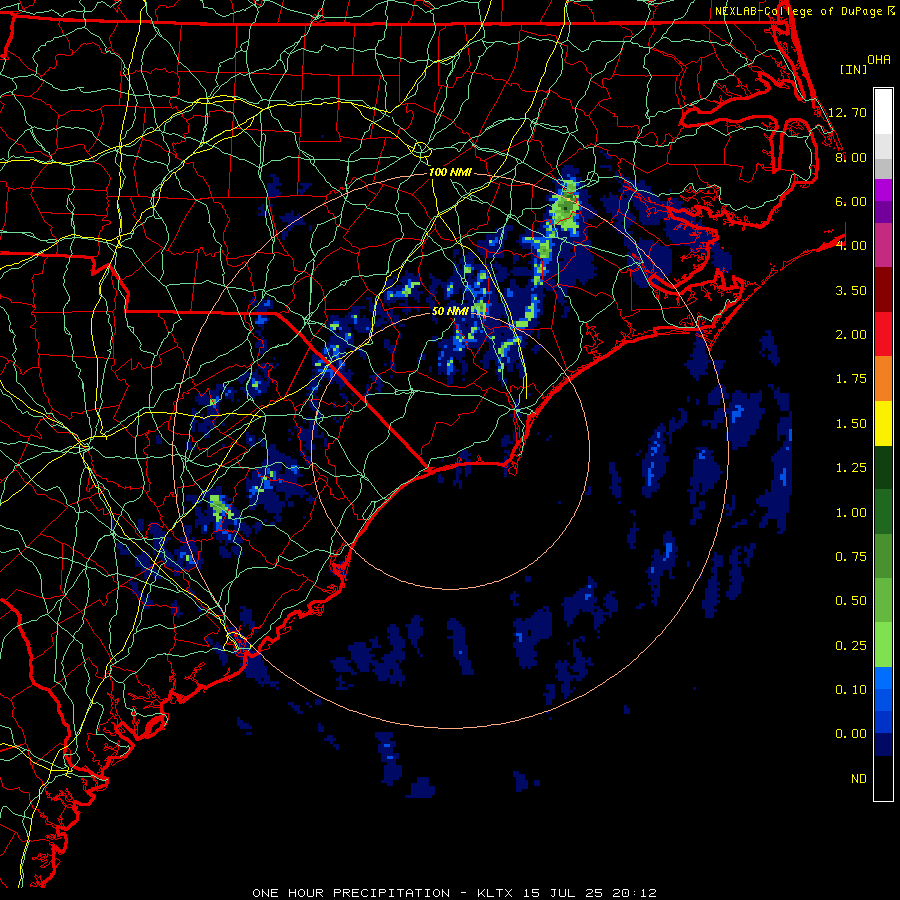Select the 8.00 legend value
This screenshot has width=900, height=900.
pos(851,157)
